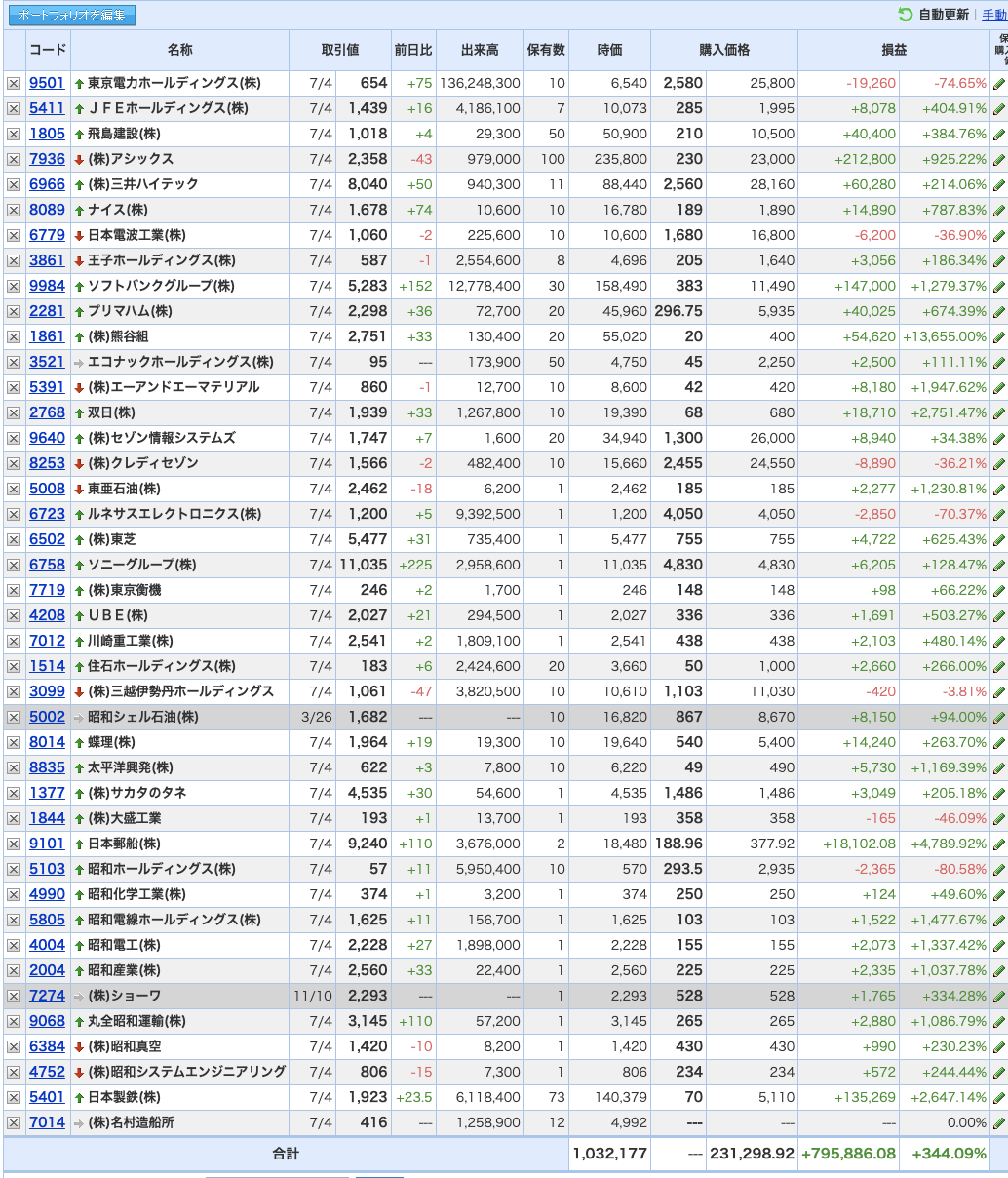The width and height of the screenshot is (1008, 1178).
Task: Open stock code link 9101
Action: 47,844
